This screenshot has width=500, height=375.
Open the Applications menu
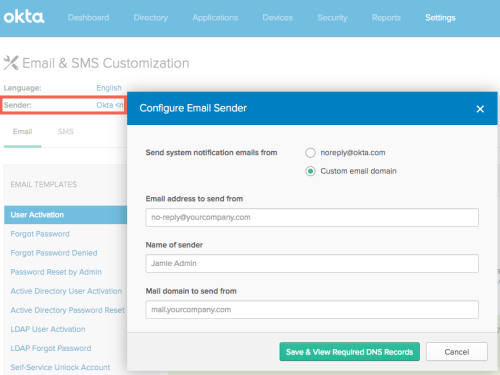[x=215, y=18]
